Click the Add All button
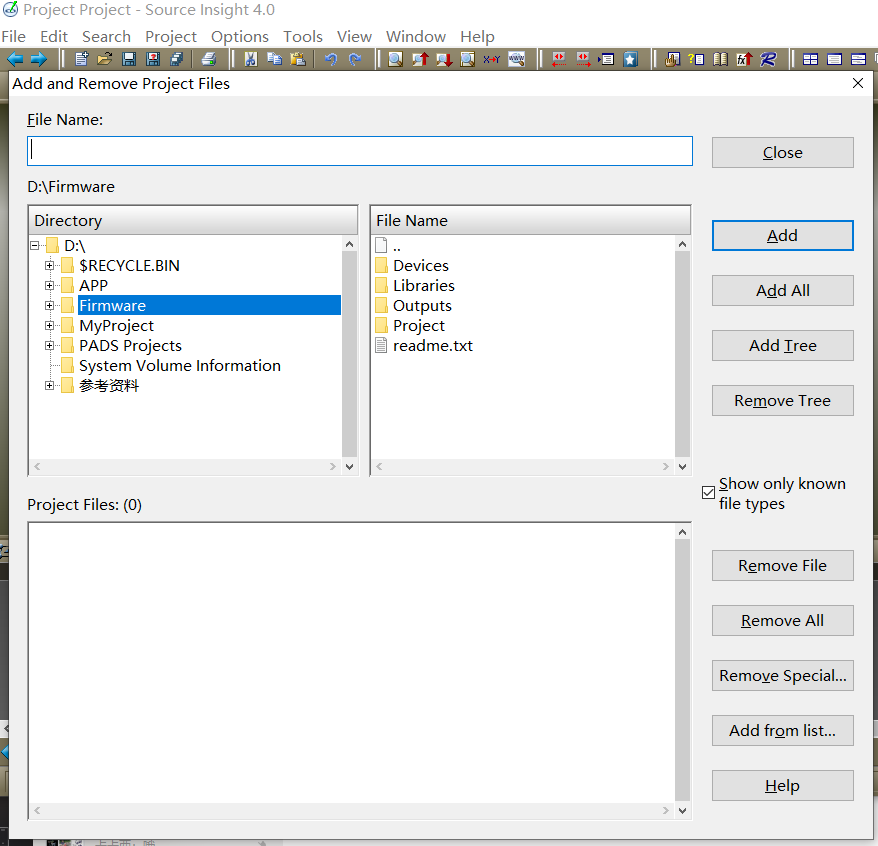 click(782, 290)
